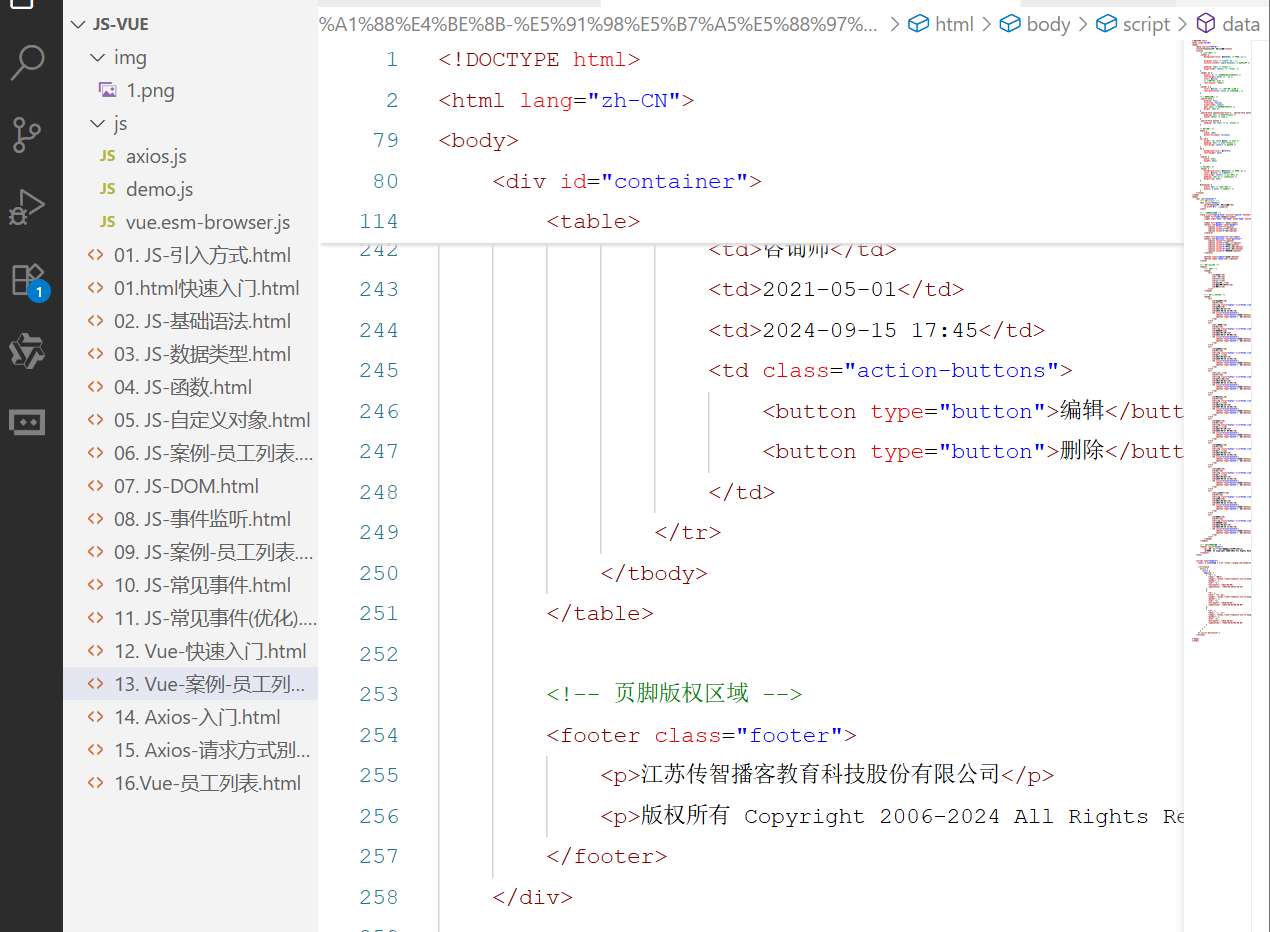Open the robot-face panel icon in activity bar
Screen dimensions: 1270x932
(x=28, y=422)
